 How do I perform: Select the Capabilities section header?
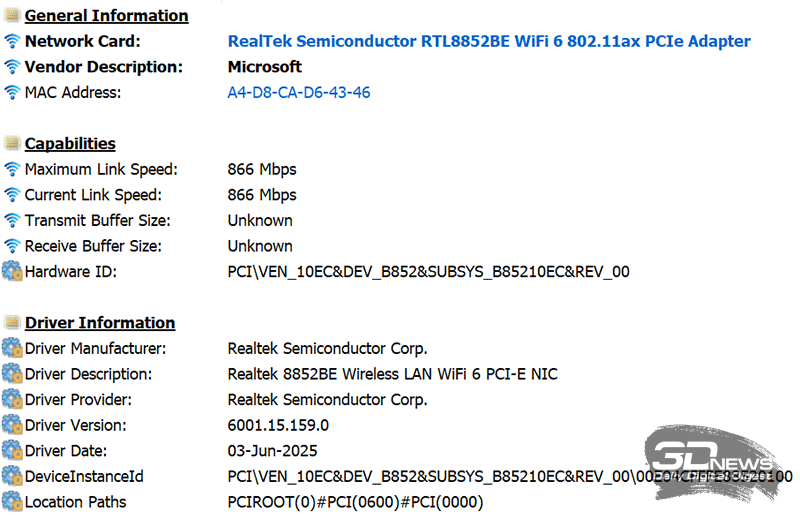(x=70, y=144)
